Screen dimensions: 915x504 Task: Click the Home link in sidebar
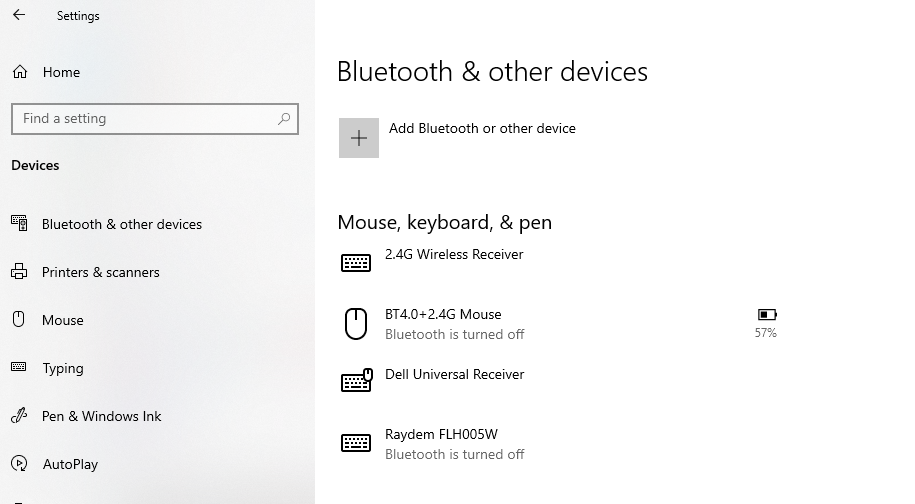click(61, 72)
